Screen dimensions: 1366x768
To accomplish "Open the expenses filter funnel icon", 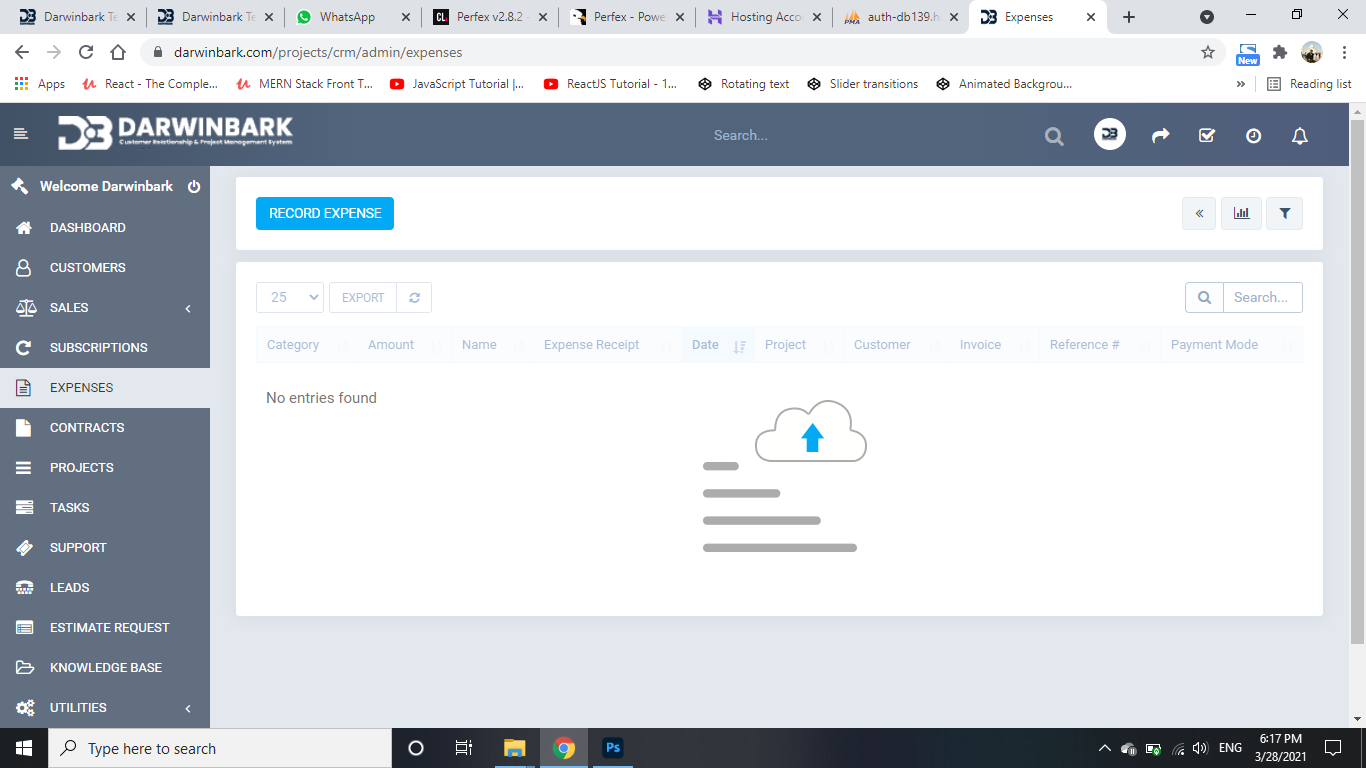I will (1285, 213).
